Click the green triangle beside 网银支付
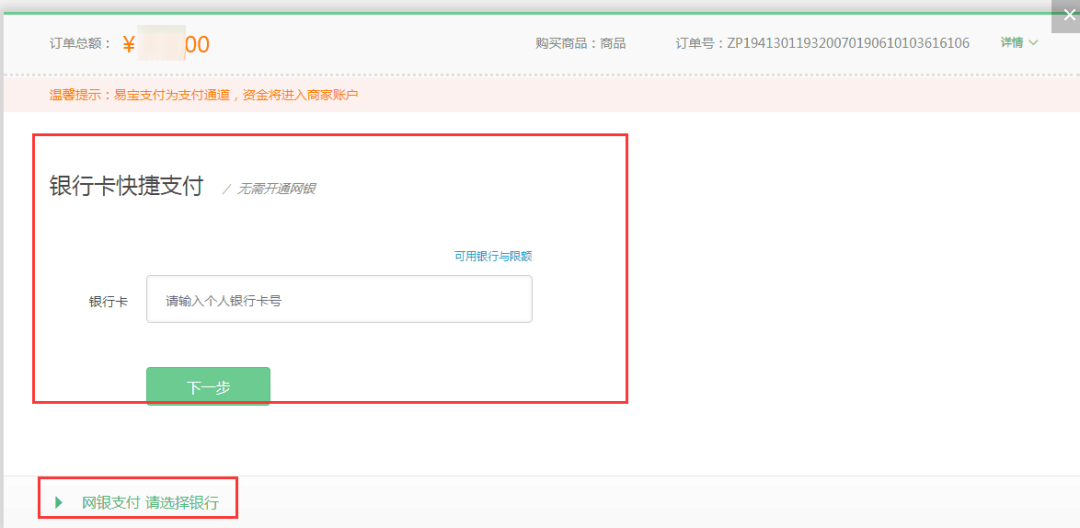 (x=59, y=503)
